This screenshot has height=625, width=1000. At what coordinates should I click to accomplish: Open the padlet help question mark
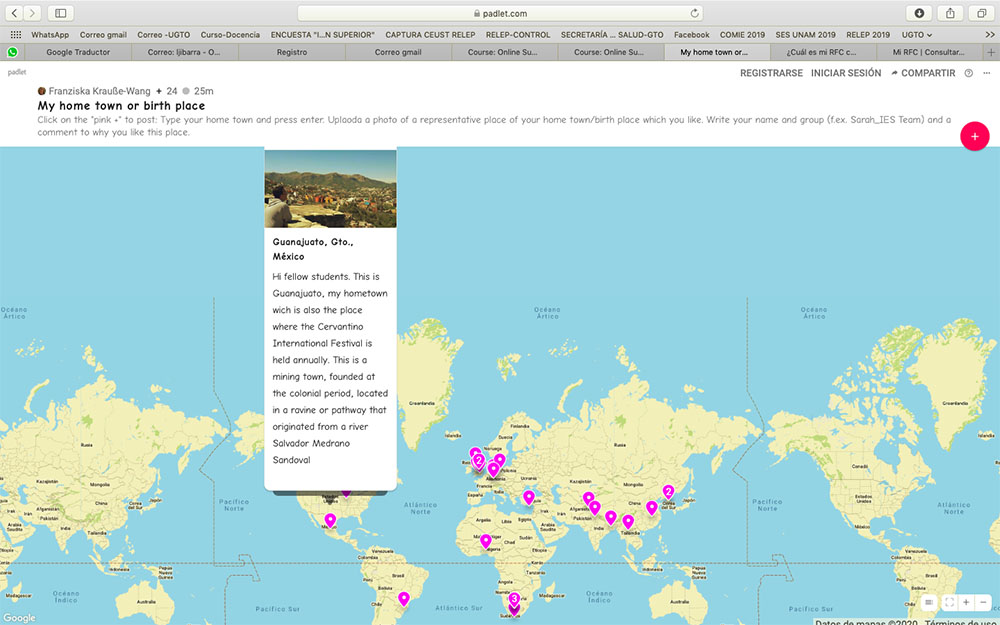968,73
